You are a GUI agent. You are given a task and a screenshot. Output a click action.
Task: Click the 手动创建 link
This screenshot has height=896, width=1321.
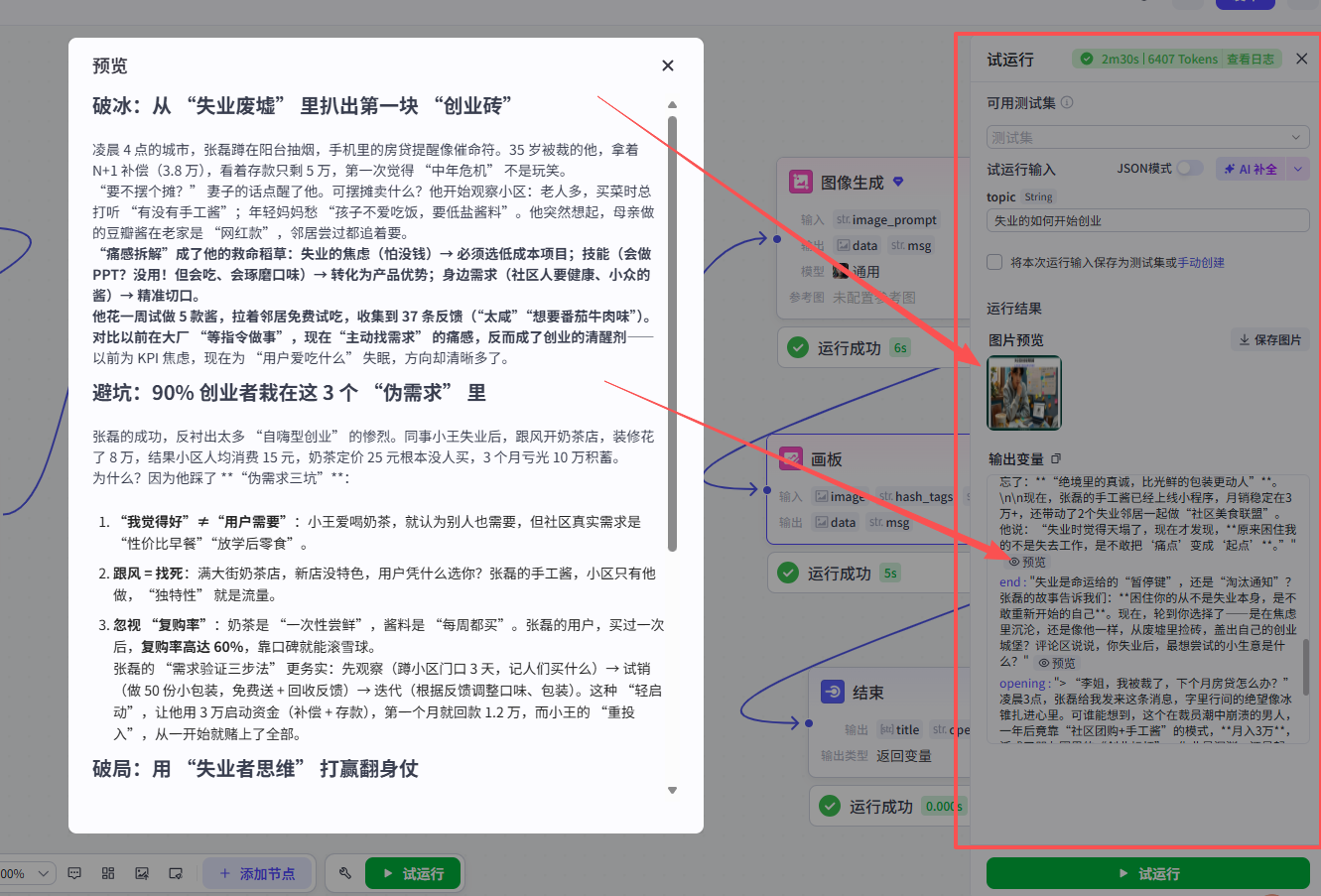click(1201, 263)
